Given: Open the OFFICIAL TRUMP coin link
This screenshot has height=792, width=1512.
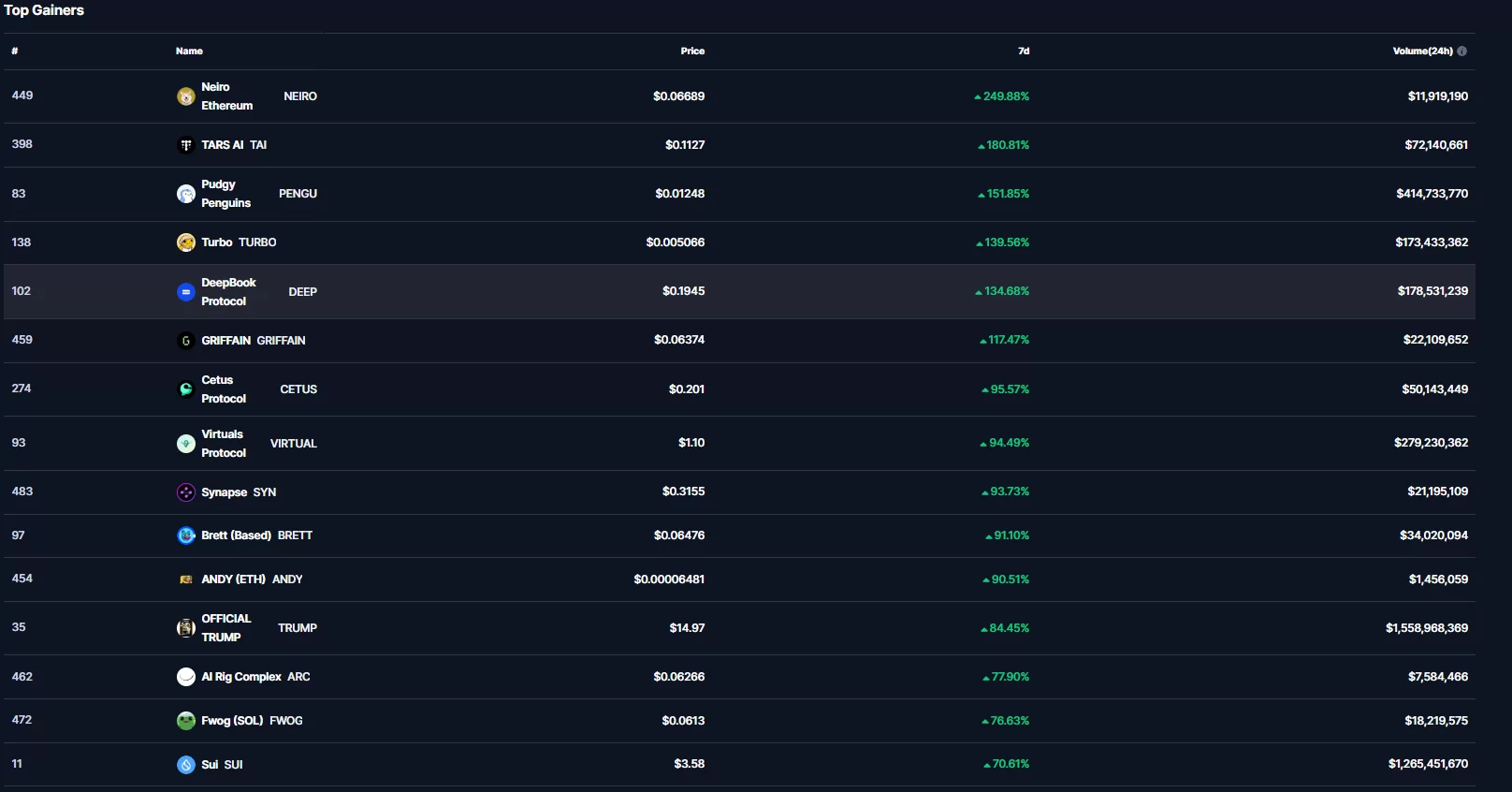Looking at the screenshot, I should 226,628.
